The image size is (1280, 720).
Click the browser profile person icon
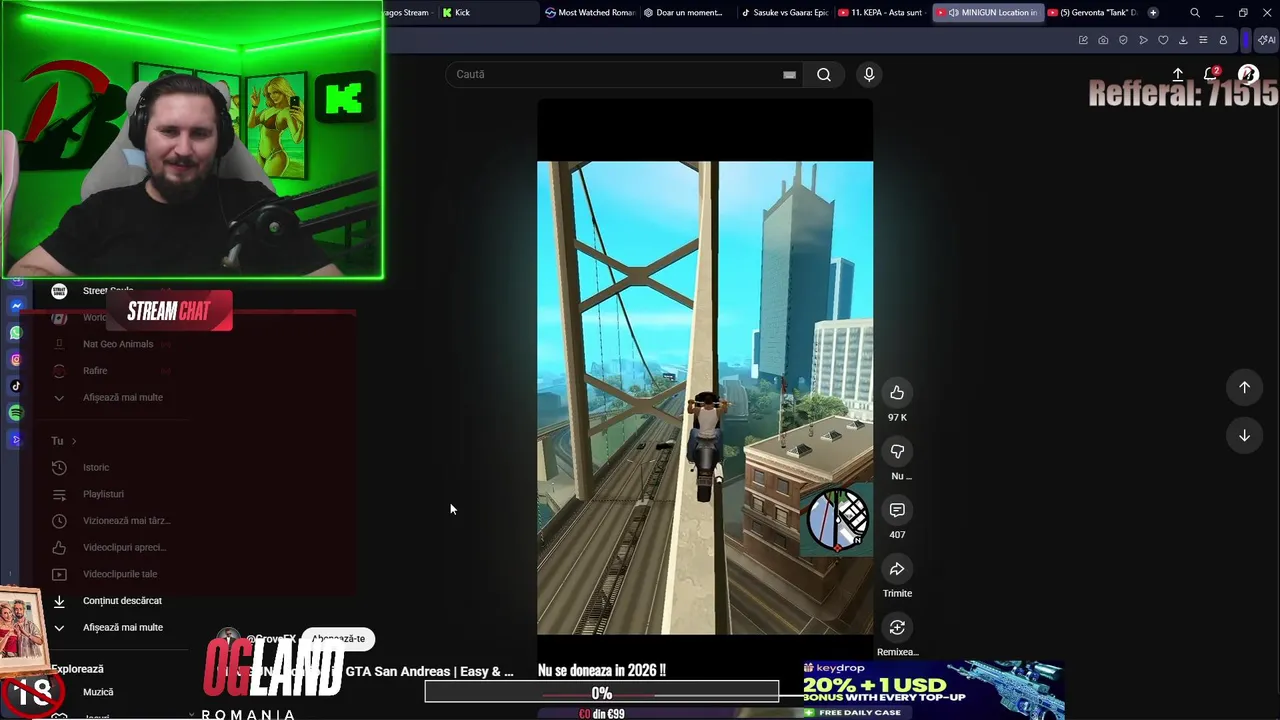[x=1223, y=40]
